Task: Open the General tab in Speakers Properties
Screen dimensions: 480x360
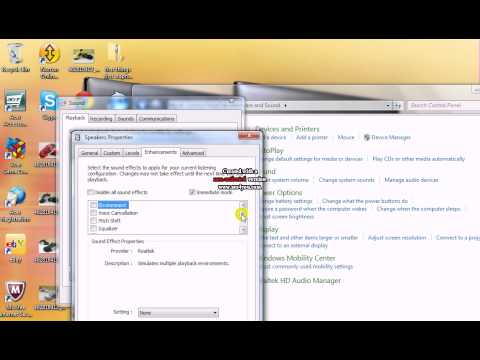Action: (x=89, y=153)
